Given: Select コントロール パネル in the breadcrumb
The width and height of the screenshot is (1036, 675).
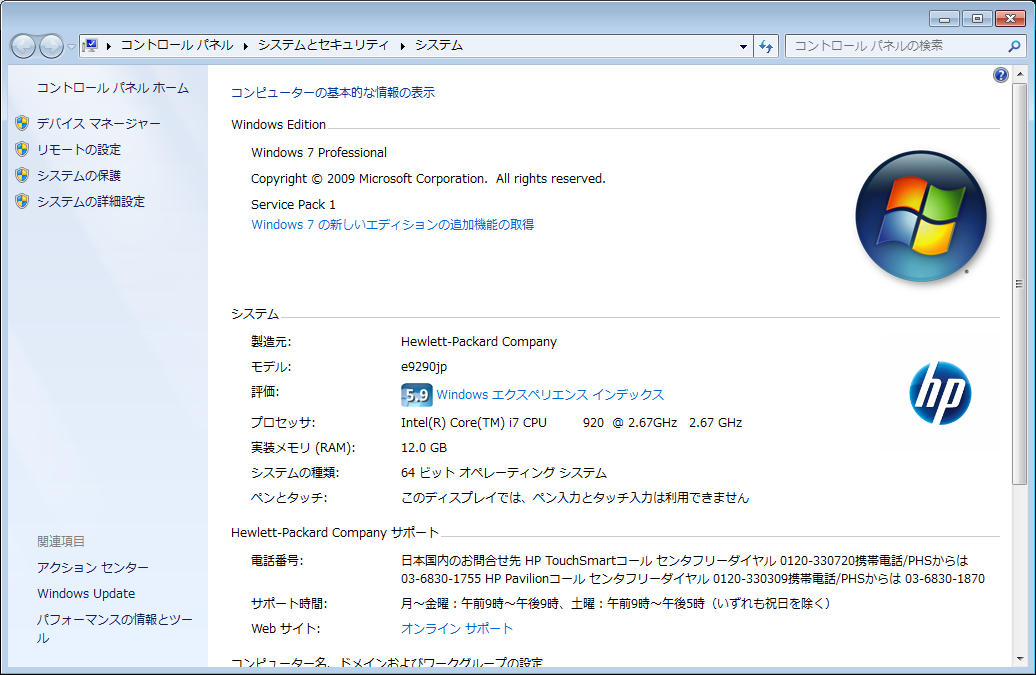Looking at the screenshot, I should [176, 45].
